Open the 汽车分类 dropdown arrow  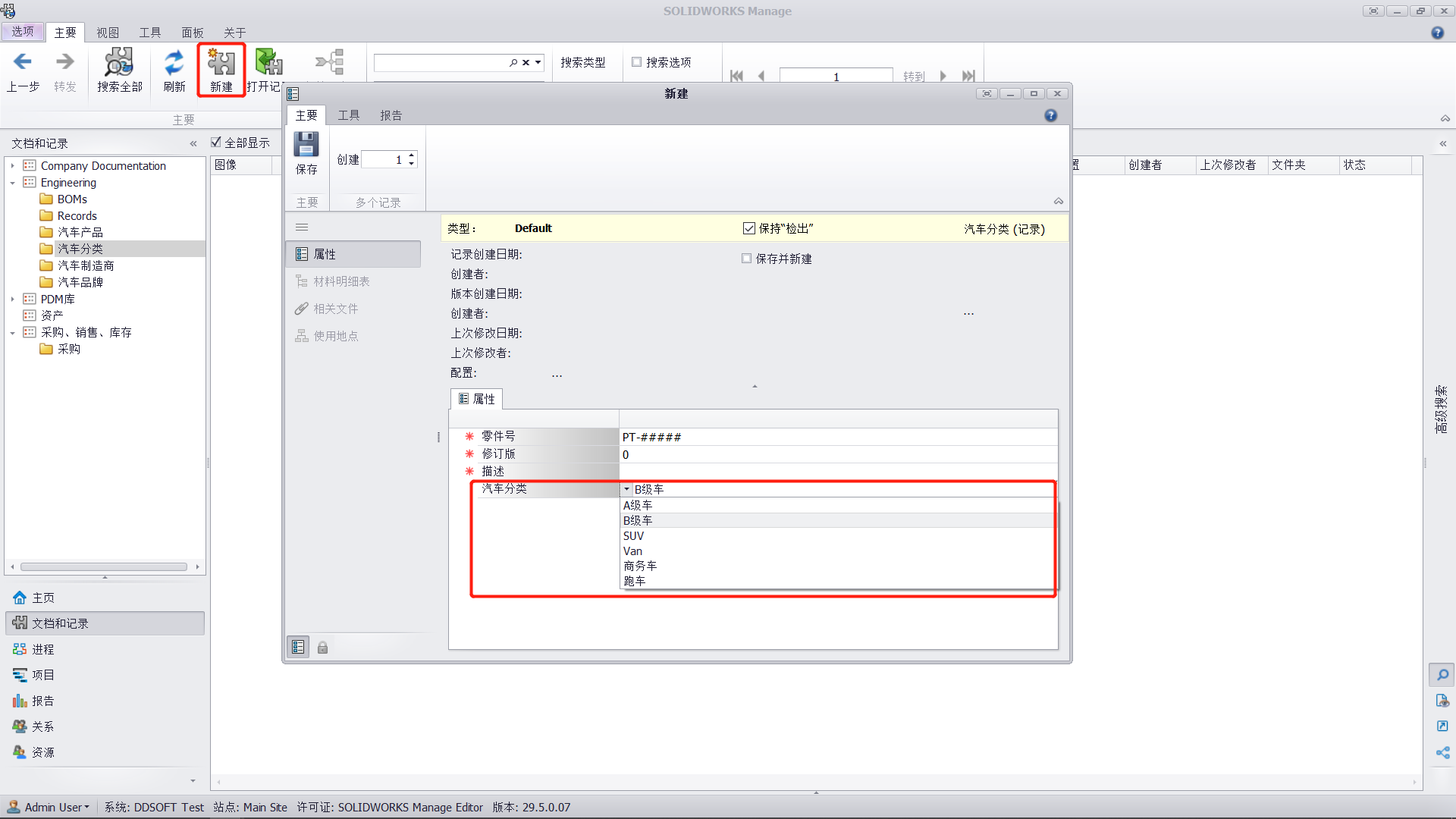627,489
